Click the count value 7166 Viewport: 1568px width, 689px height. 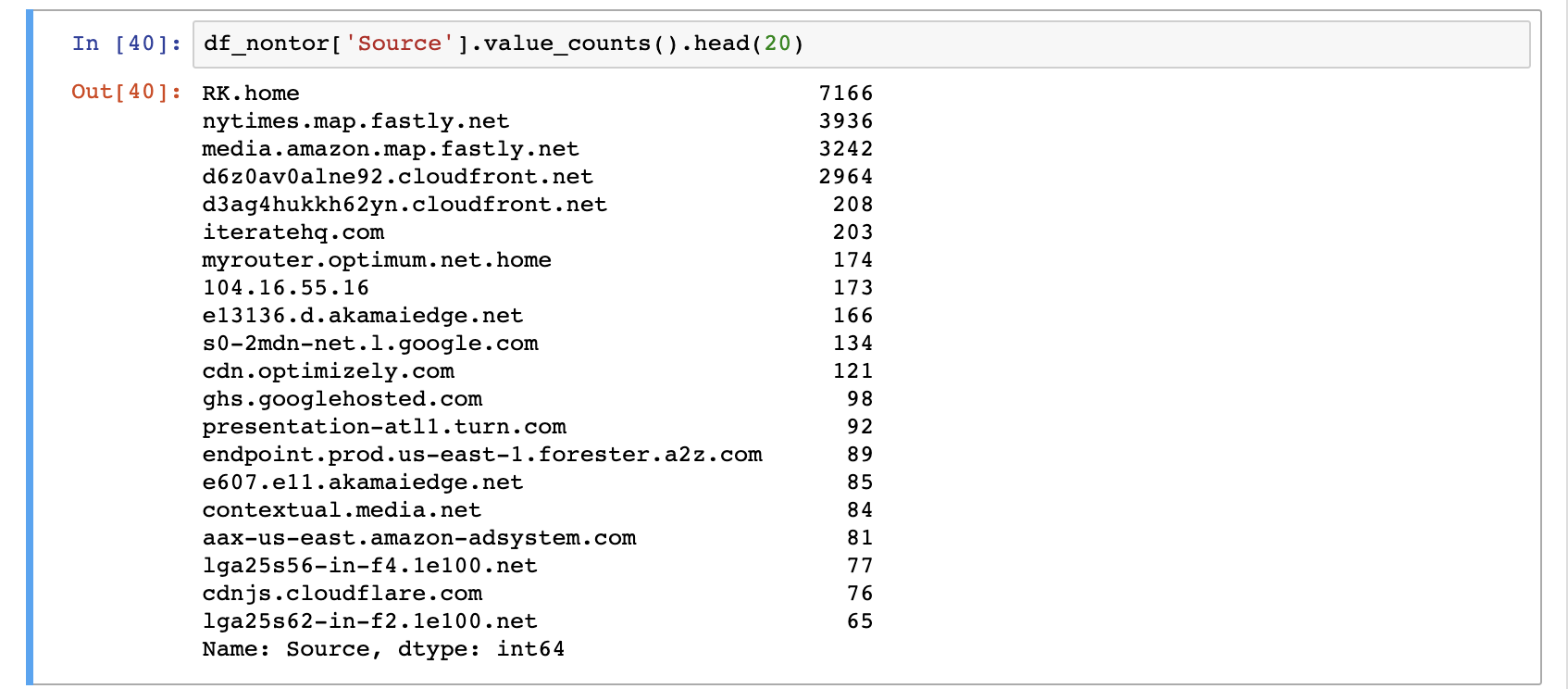point(846,94)
